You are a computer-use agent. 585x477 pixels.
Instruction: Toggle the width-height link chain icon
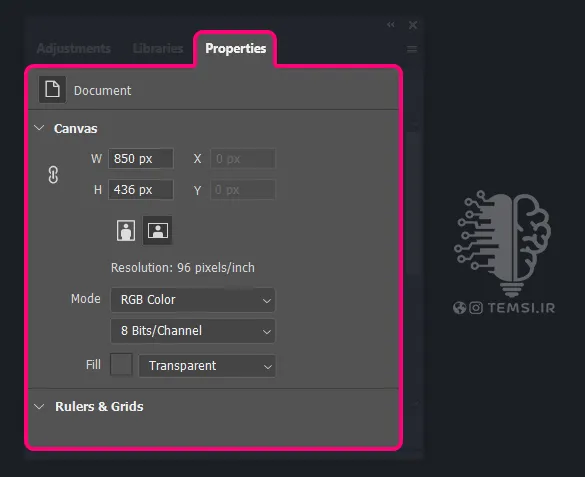coord(53,175)
